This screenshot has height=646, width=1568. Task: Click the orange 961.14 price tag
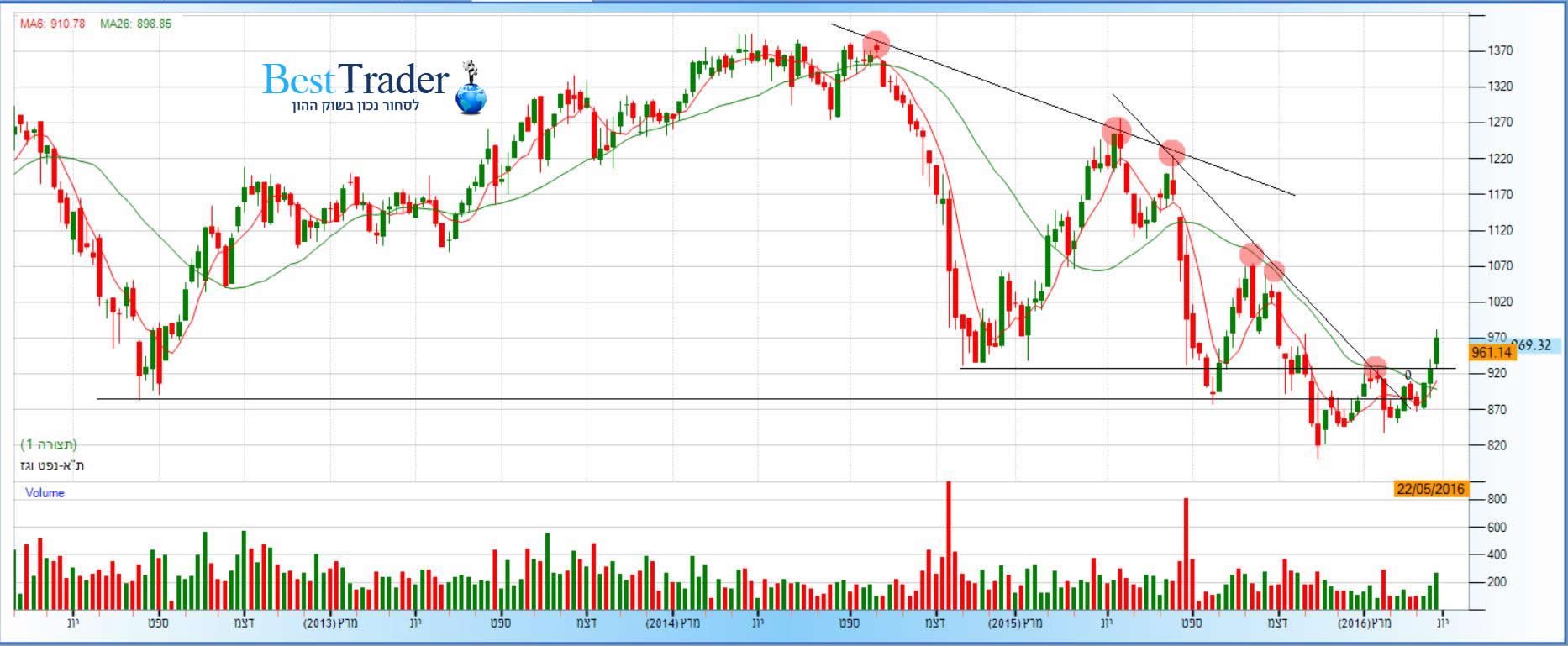click(x=1492, y=353)
